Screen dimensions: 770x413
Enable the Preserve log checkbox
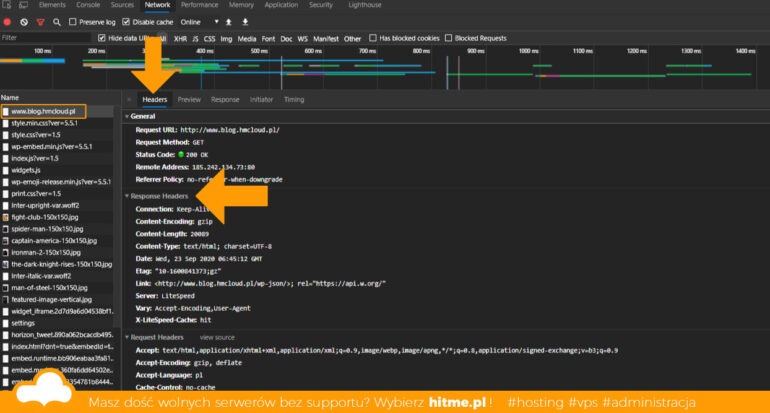point(73,22)
